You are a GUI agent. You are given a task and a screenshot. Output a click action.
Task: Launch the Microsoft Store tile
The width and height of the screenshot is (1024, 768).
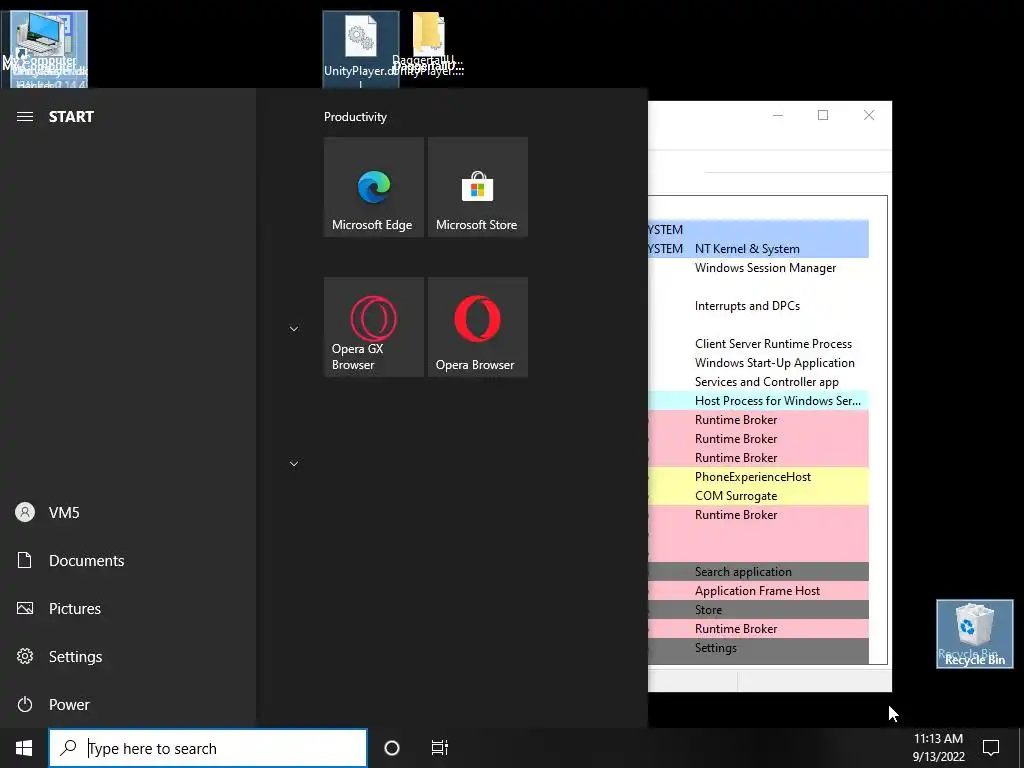tap(477, 187)
